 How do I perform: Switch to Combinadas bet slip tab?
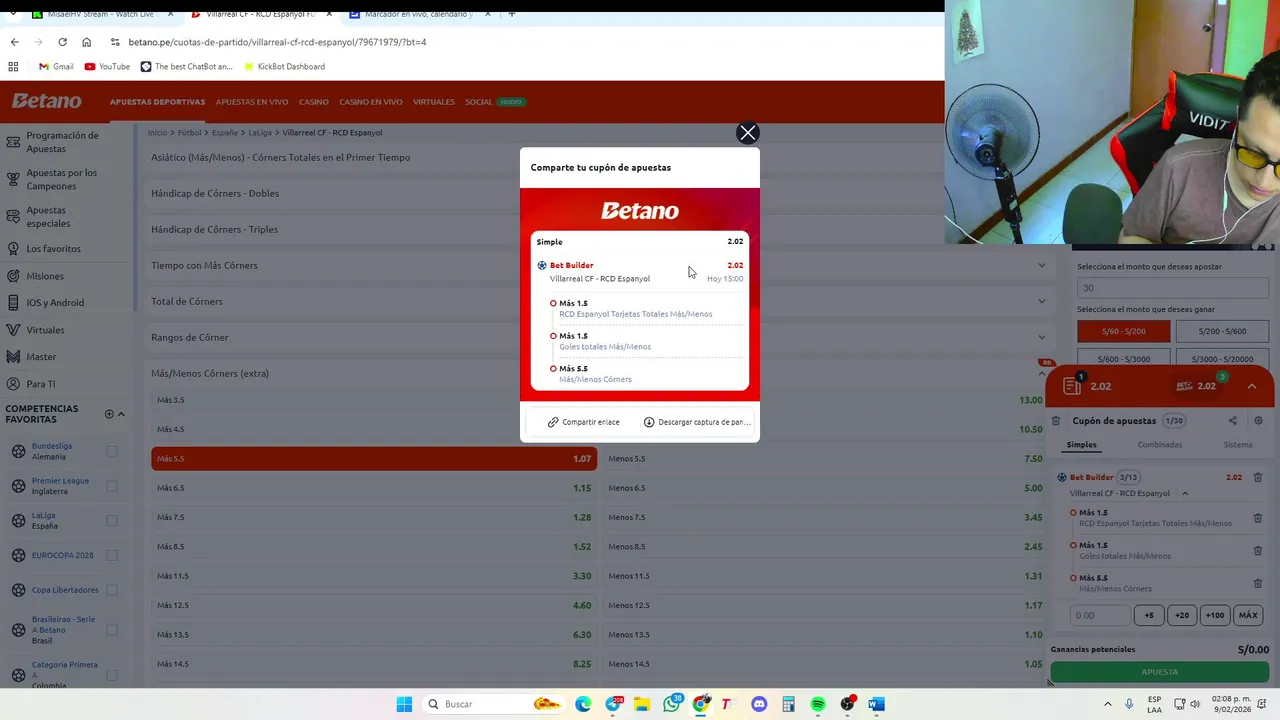click(x=1160, y=444)
